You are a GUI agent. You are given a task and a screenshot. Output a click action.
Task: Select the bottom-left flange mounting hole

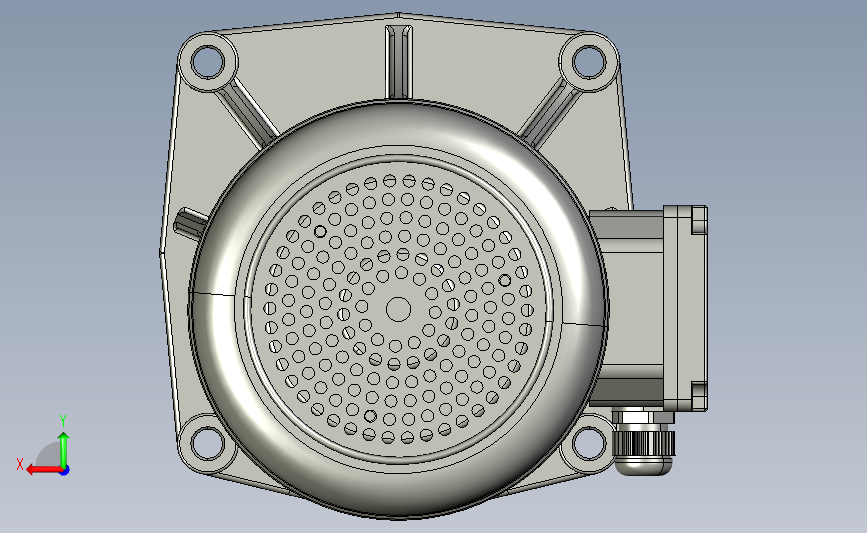(207, 443)
